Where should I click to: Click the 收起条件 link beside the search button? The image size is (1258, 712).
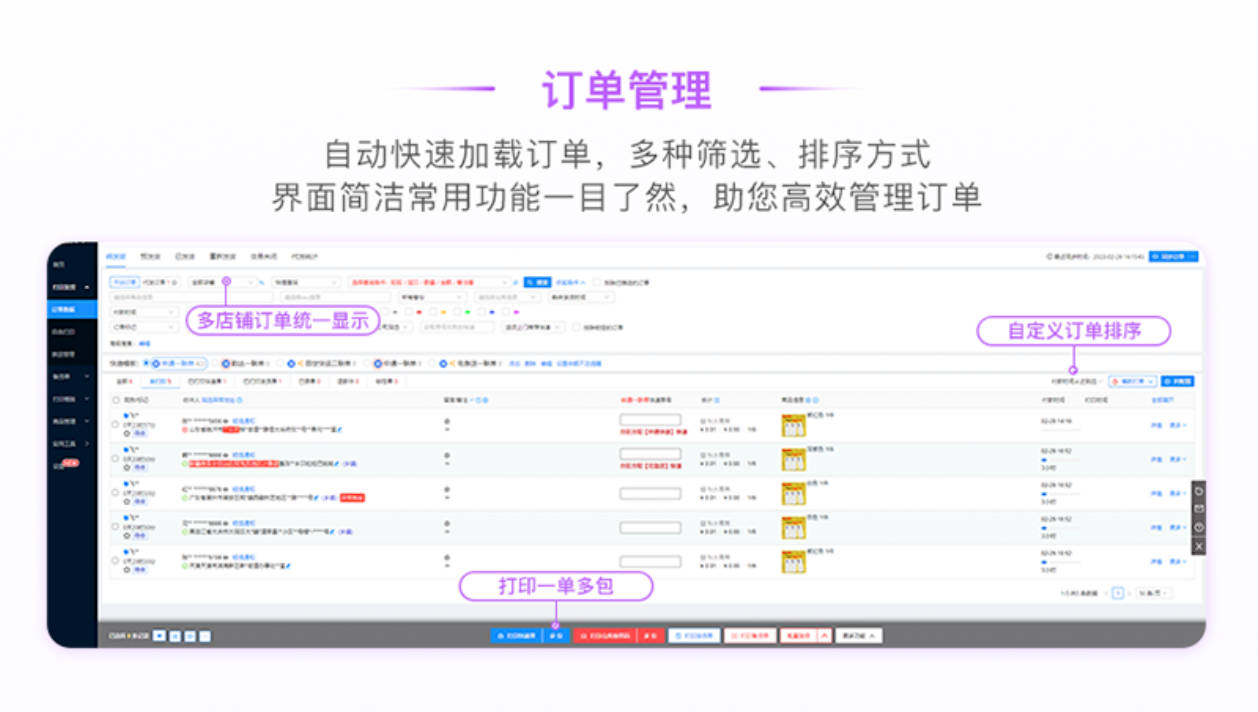[x=570, y=283]
